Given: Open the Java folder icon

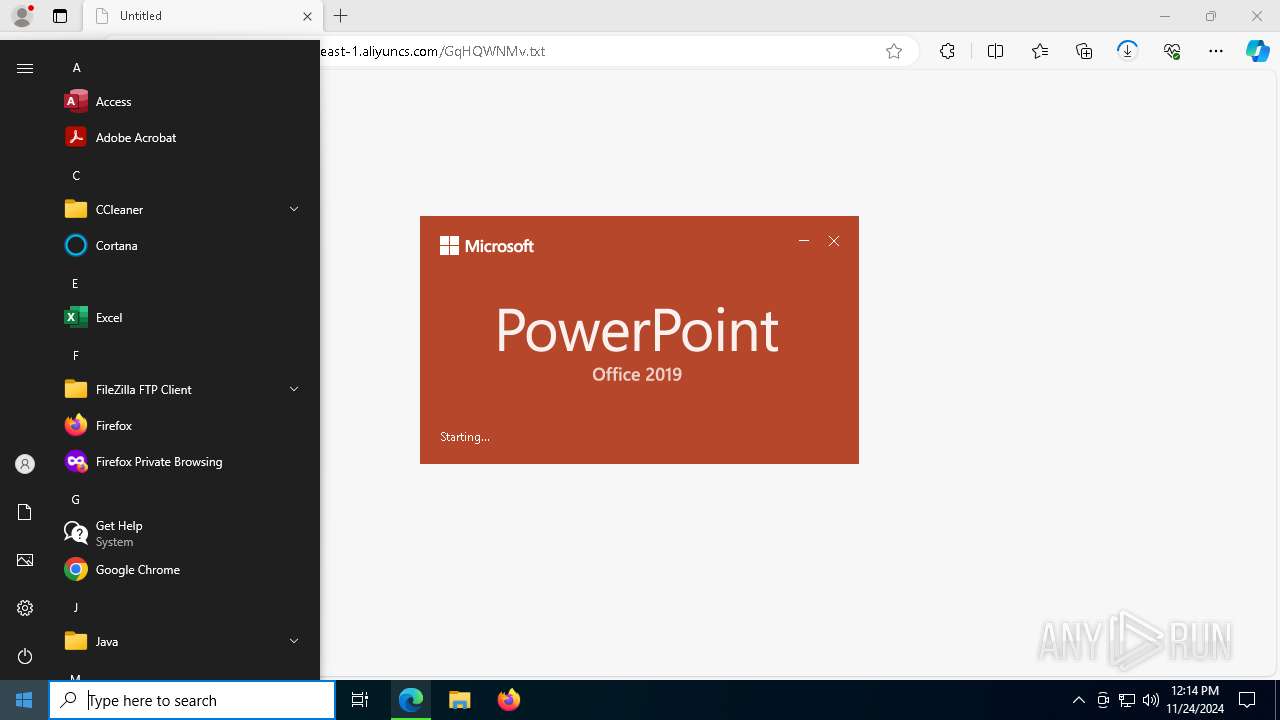Looking at the screenshot, I should tap(76, 641).
